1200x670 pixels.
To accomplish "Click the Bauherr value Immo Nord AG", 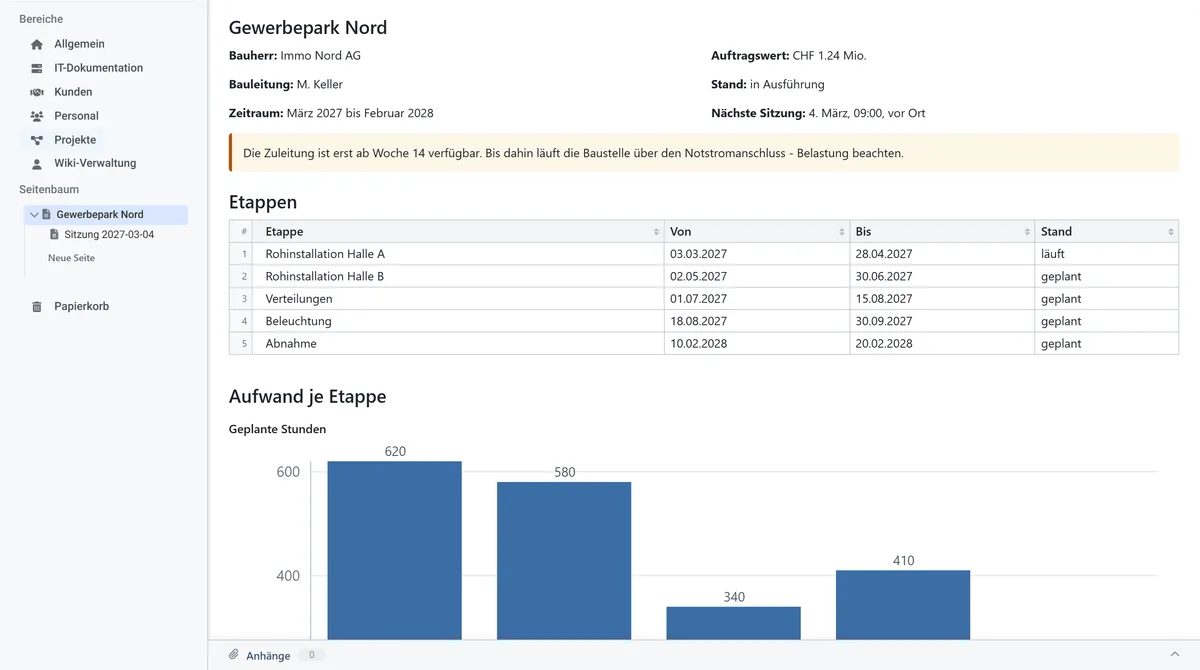I will (x=321, y=56).
